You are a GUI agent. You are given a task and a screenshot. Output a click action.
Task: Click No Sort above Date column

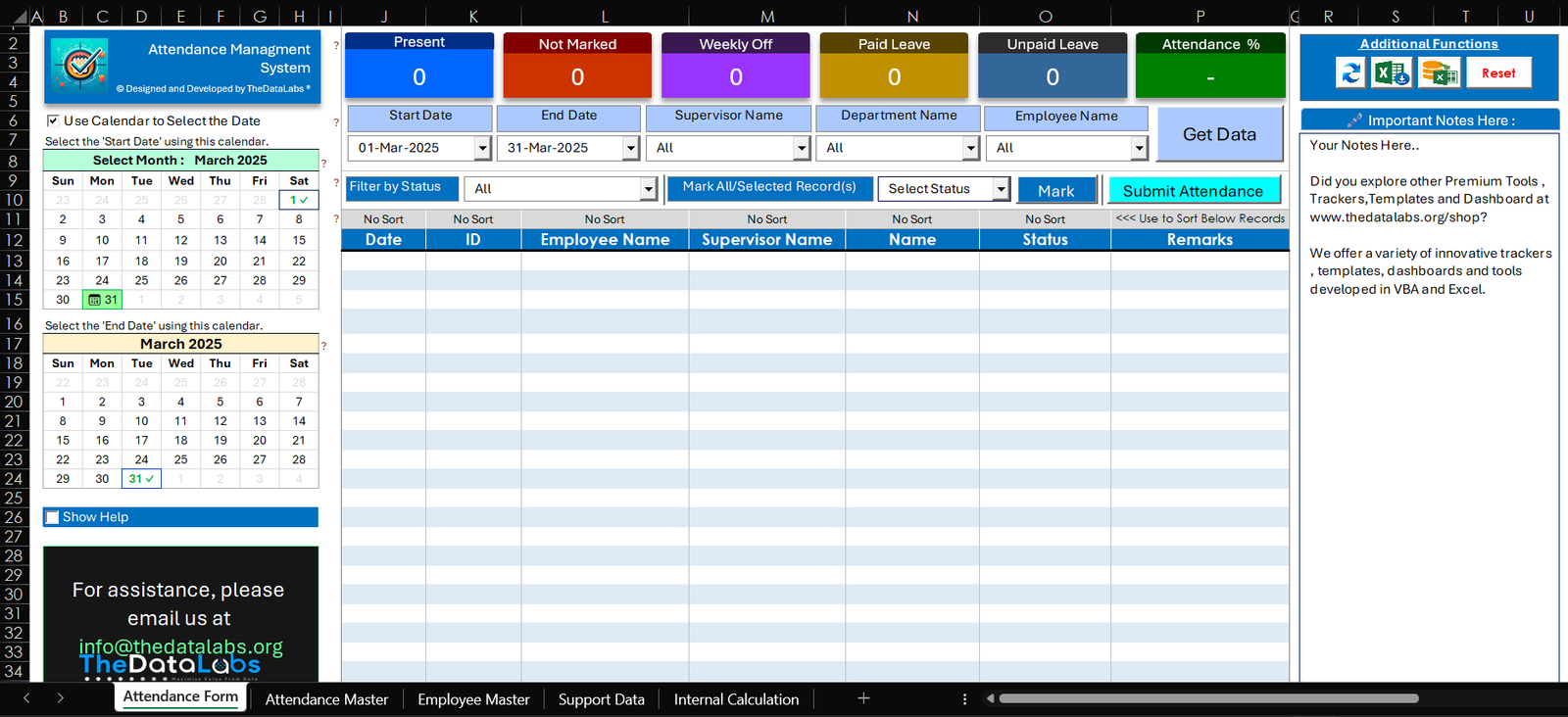point(383,219)
